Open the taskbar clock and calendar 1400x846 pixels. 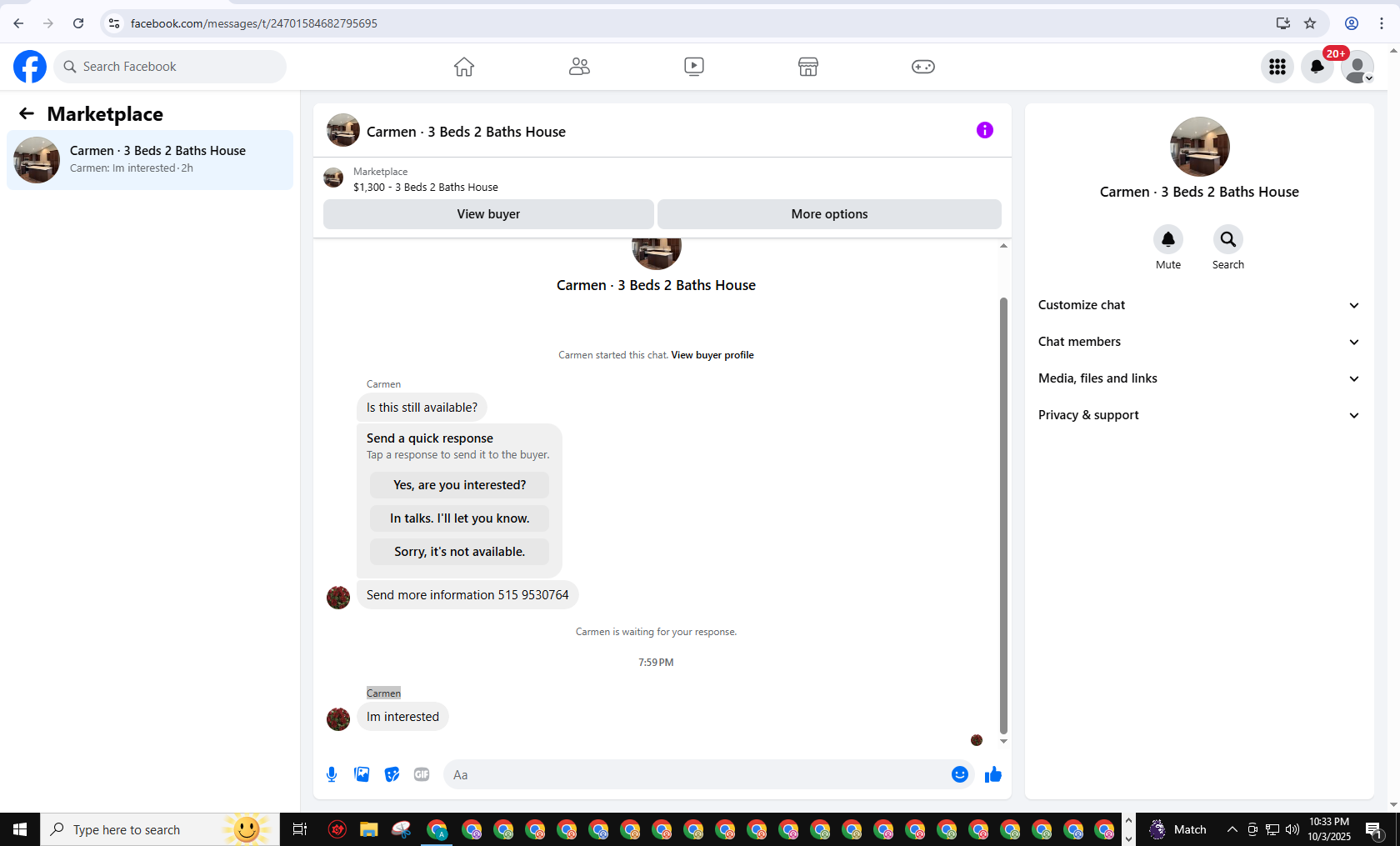pos(1329,829)
